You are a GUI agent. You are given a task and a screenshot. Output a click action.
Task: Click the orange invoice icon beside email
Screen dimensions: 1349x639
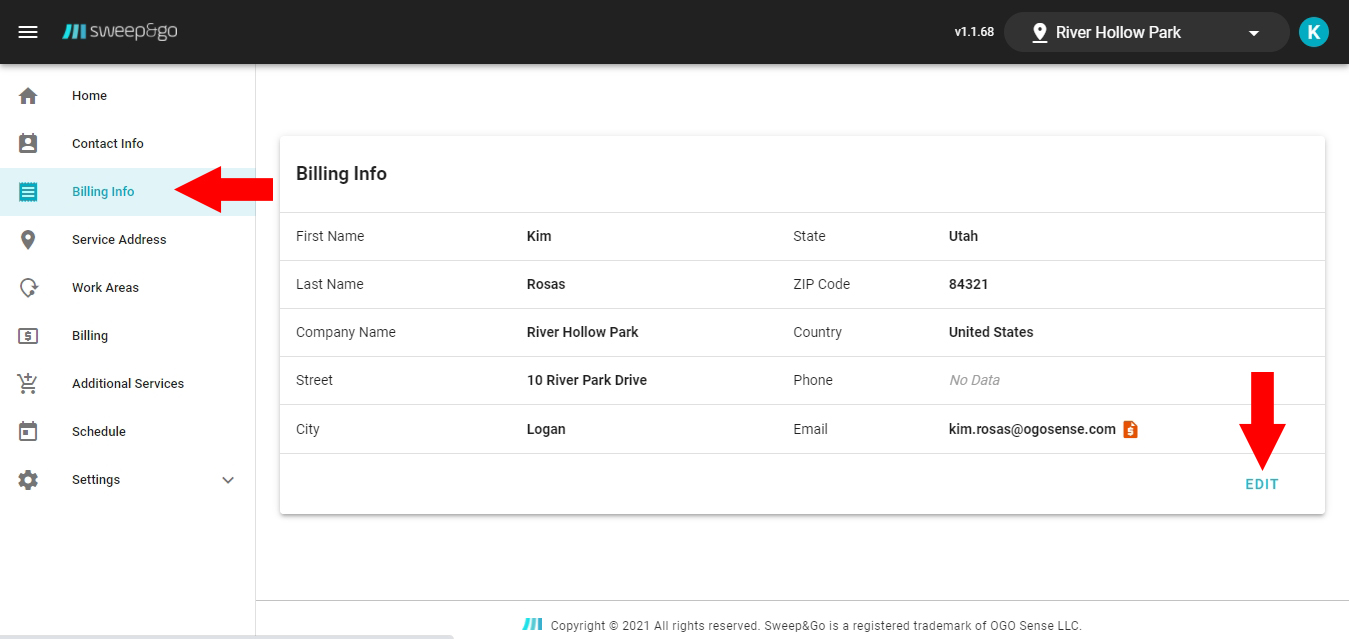pos(1130,429)
